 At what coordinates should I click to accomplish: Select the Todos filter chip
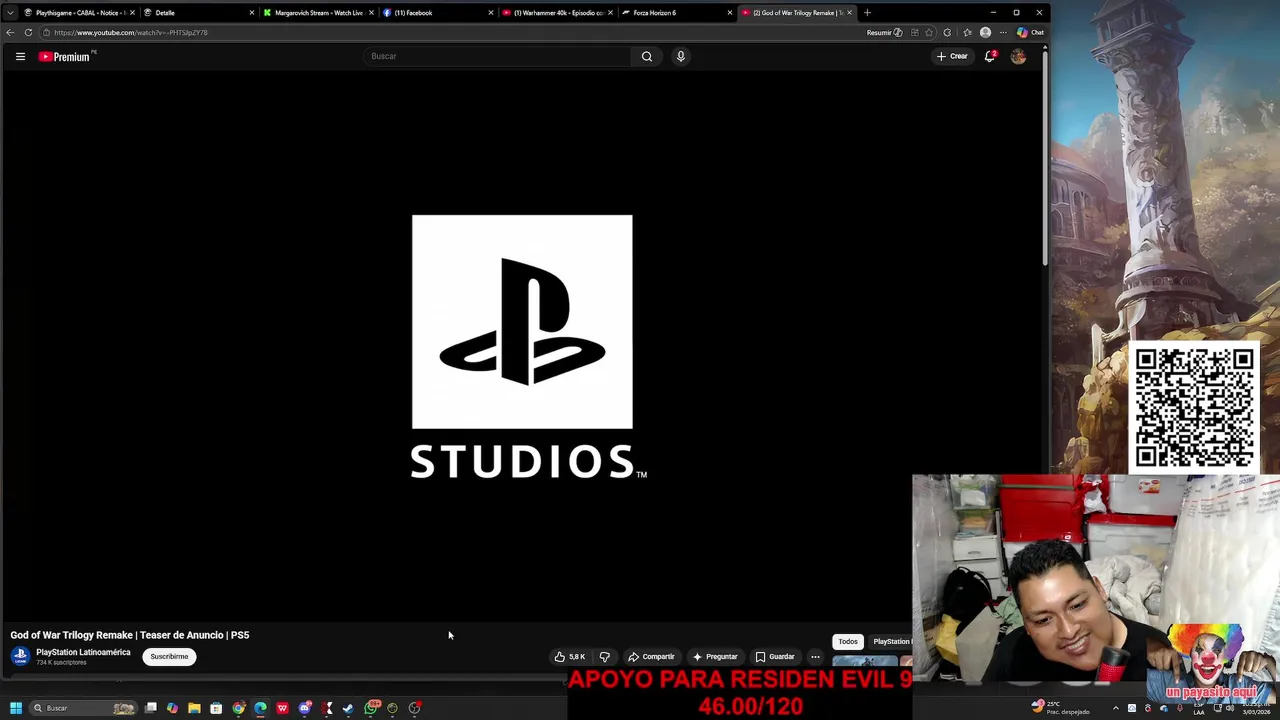[848, 641]
